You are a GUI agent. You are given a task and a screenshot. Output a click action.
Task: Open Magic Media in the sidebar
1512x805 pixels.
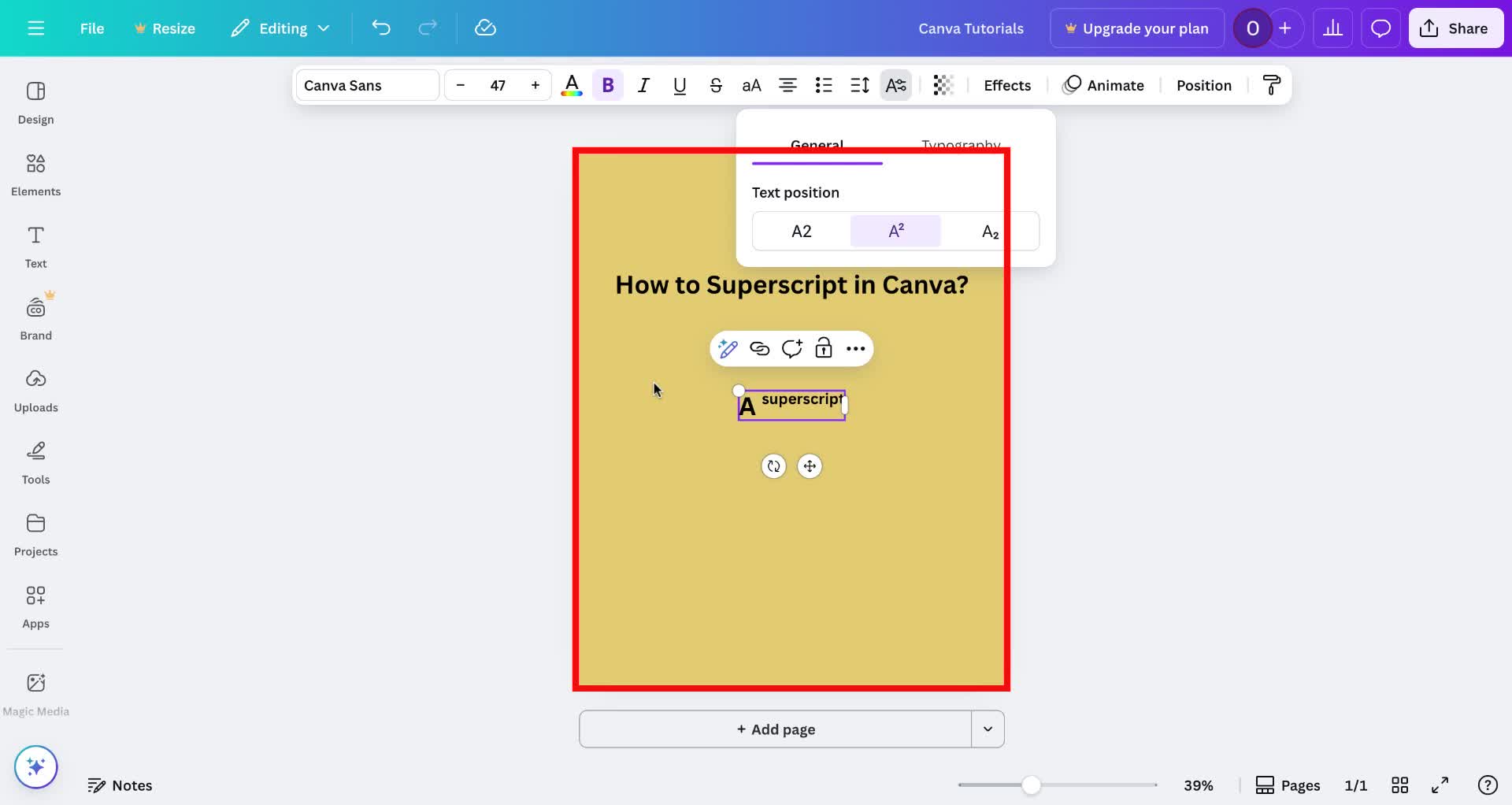(35, 692)
